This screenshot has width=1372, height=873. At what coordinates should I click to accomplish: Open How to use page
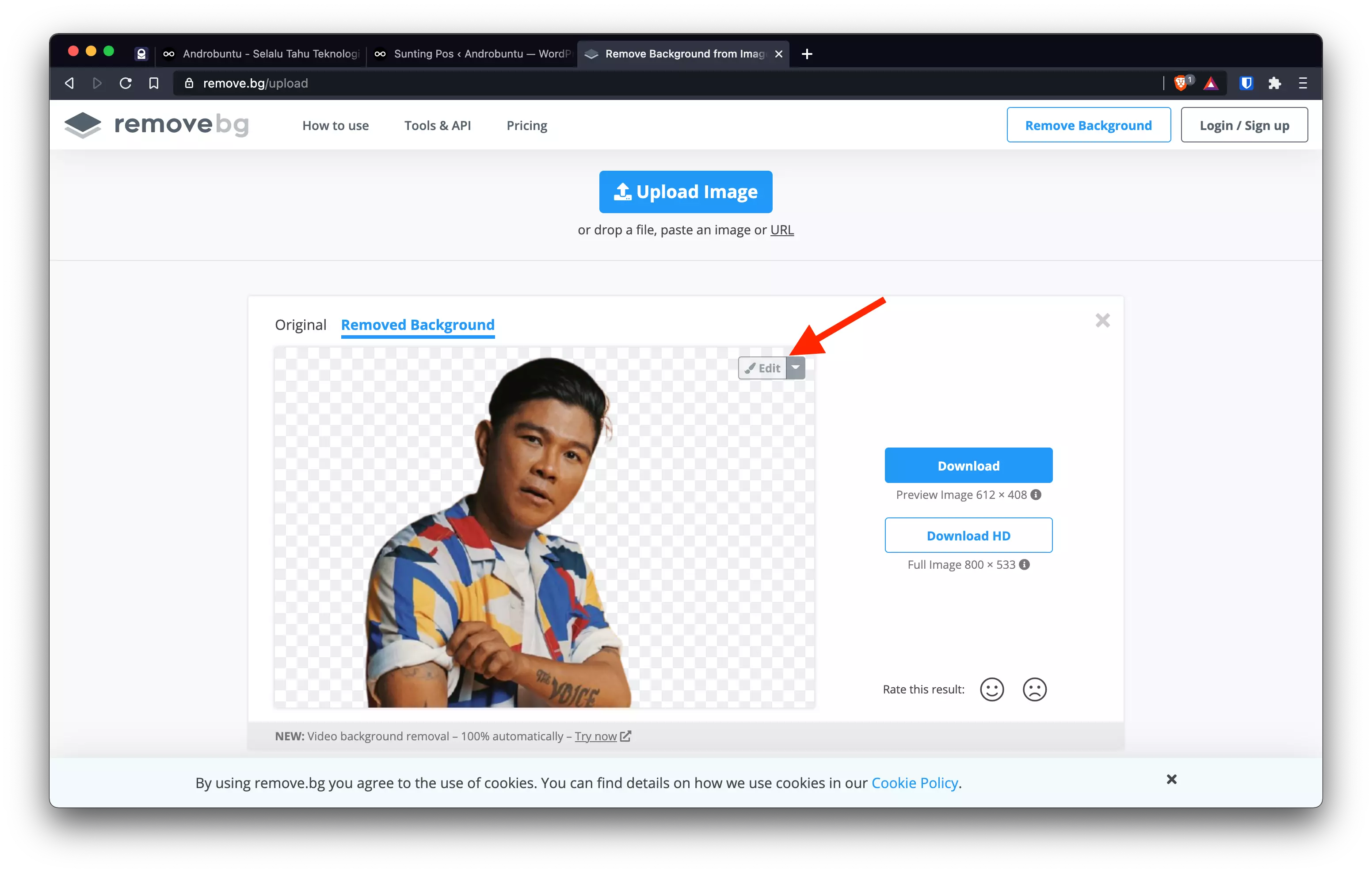(x=335, y=126)
